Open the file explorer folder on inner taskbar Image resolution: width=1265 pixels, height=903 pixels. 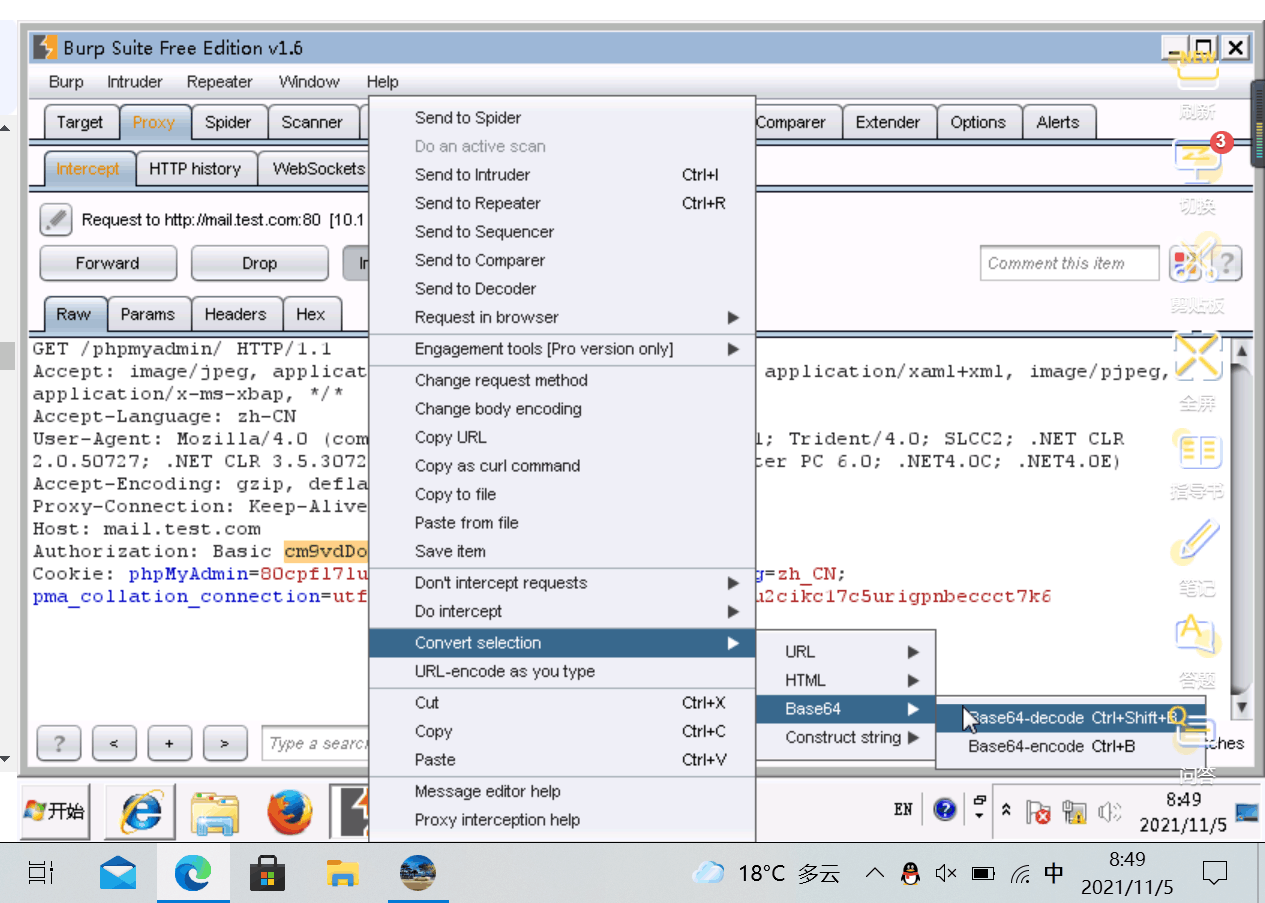click(x=215, y=812)
